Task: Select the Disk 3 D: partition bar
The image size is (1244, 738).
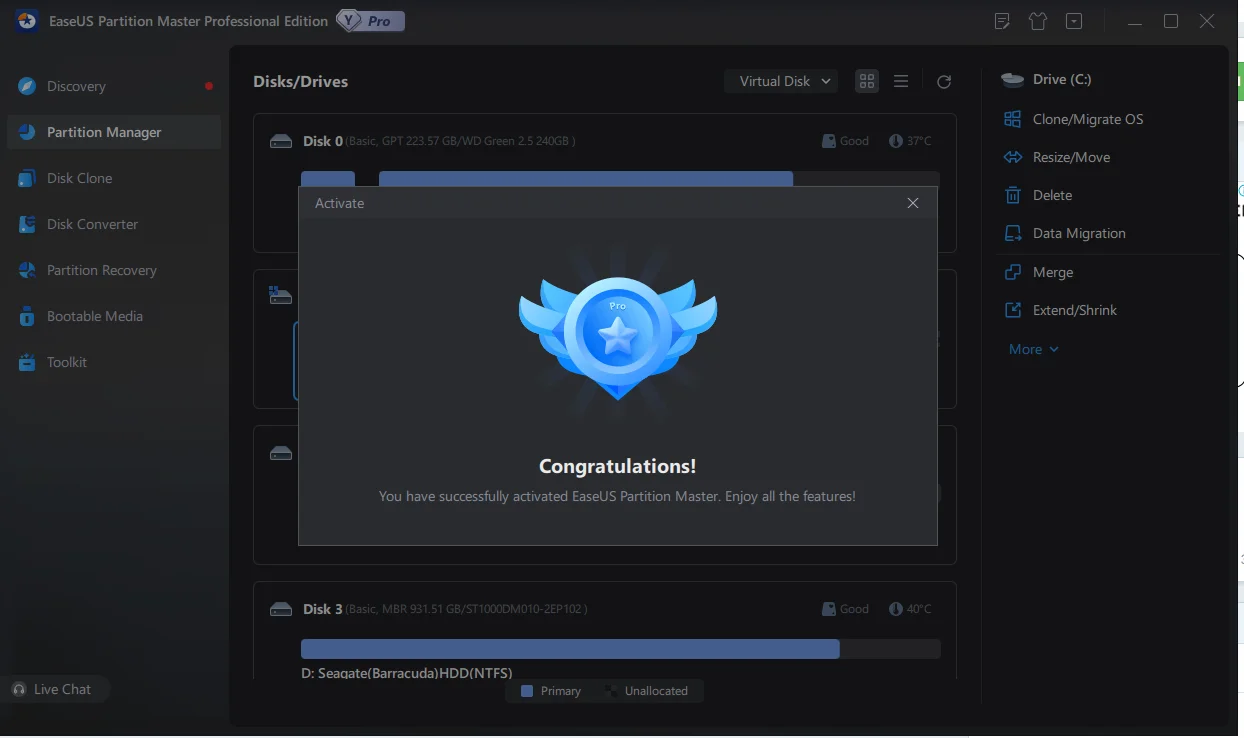Action: coord(570,649)
